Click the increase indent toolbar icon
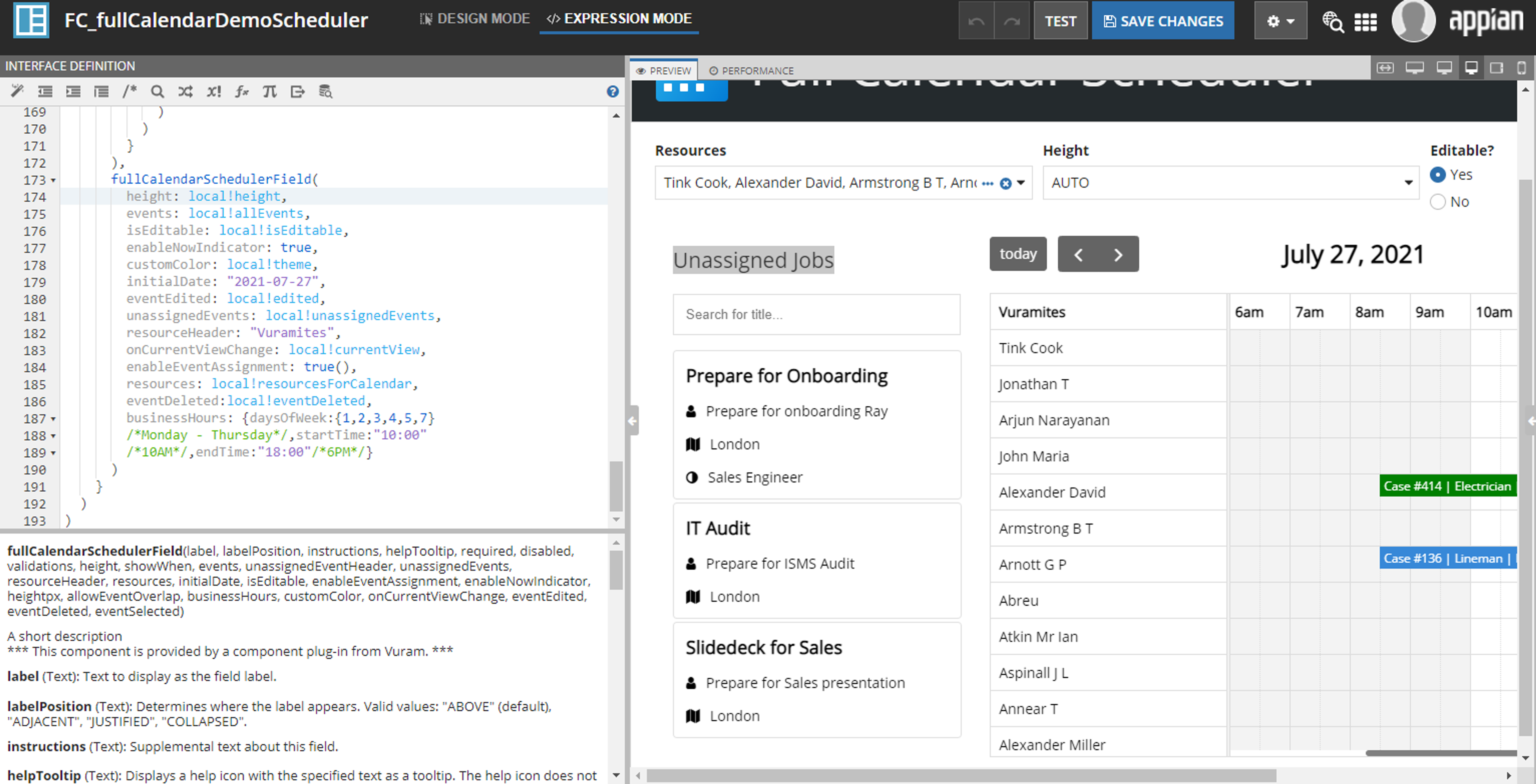Screen dimensions: 1536x784 coord(73,91)
